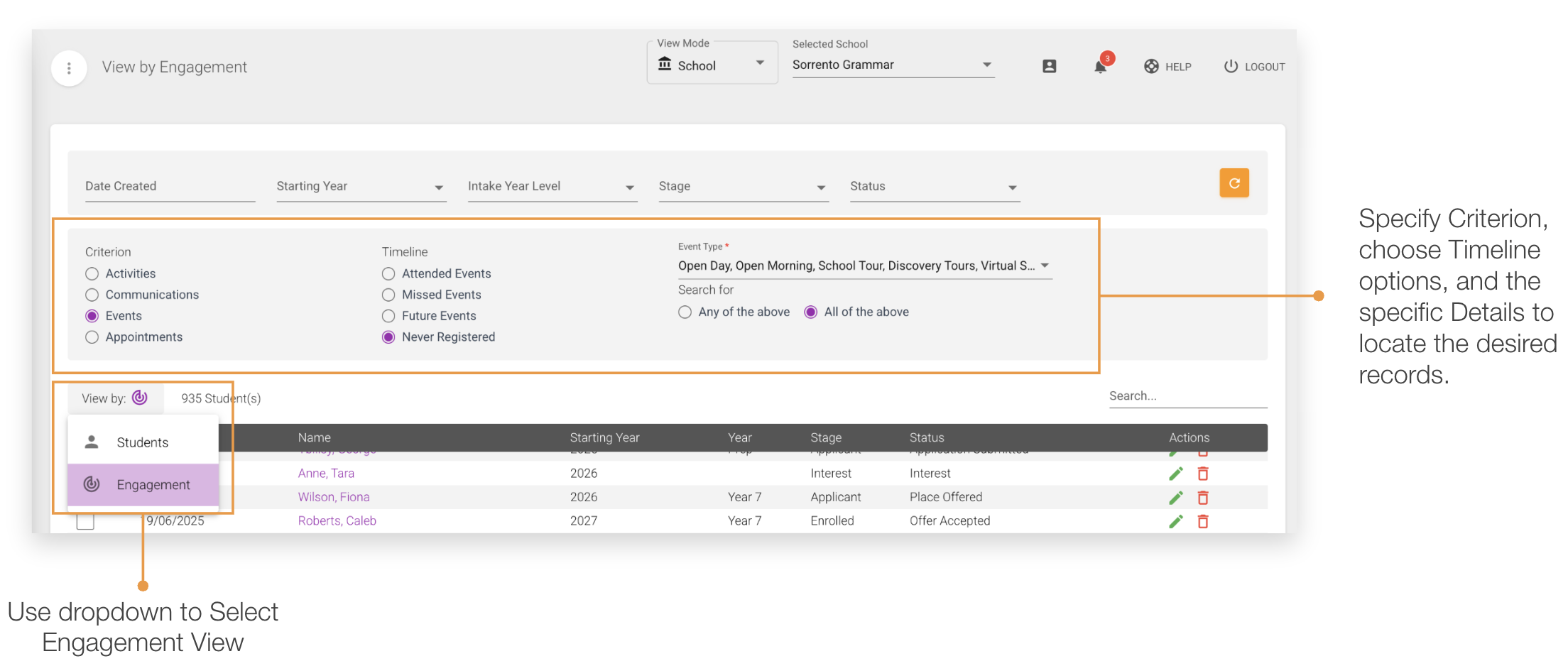Delete Roberts, Caleb using the red trash icon
The height and width of the screenshot is (666, 1568).
[x=1203, y=520]
